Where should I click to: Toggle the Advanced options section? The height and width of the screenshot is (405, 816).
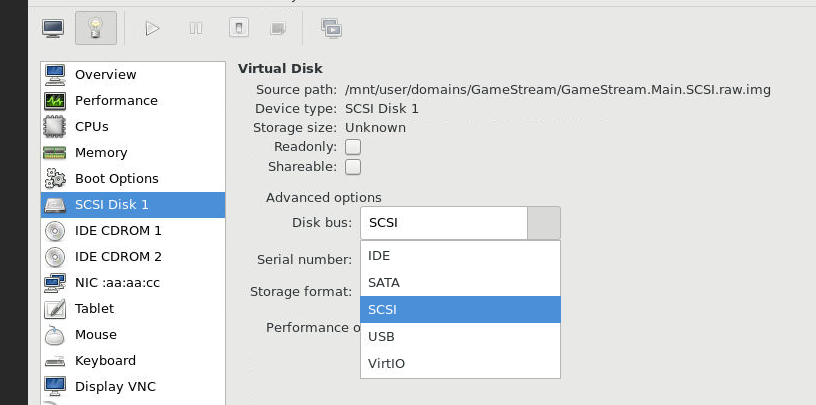pos(323,198)
